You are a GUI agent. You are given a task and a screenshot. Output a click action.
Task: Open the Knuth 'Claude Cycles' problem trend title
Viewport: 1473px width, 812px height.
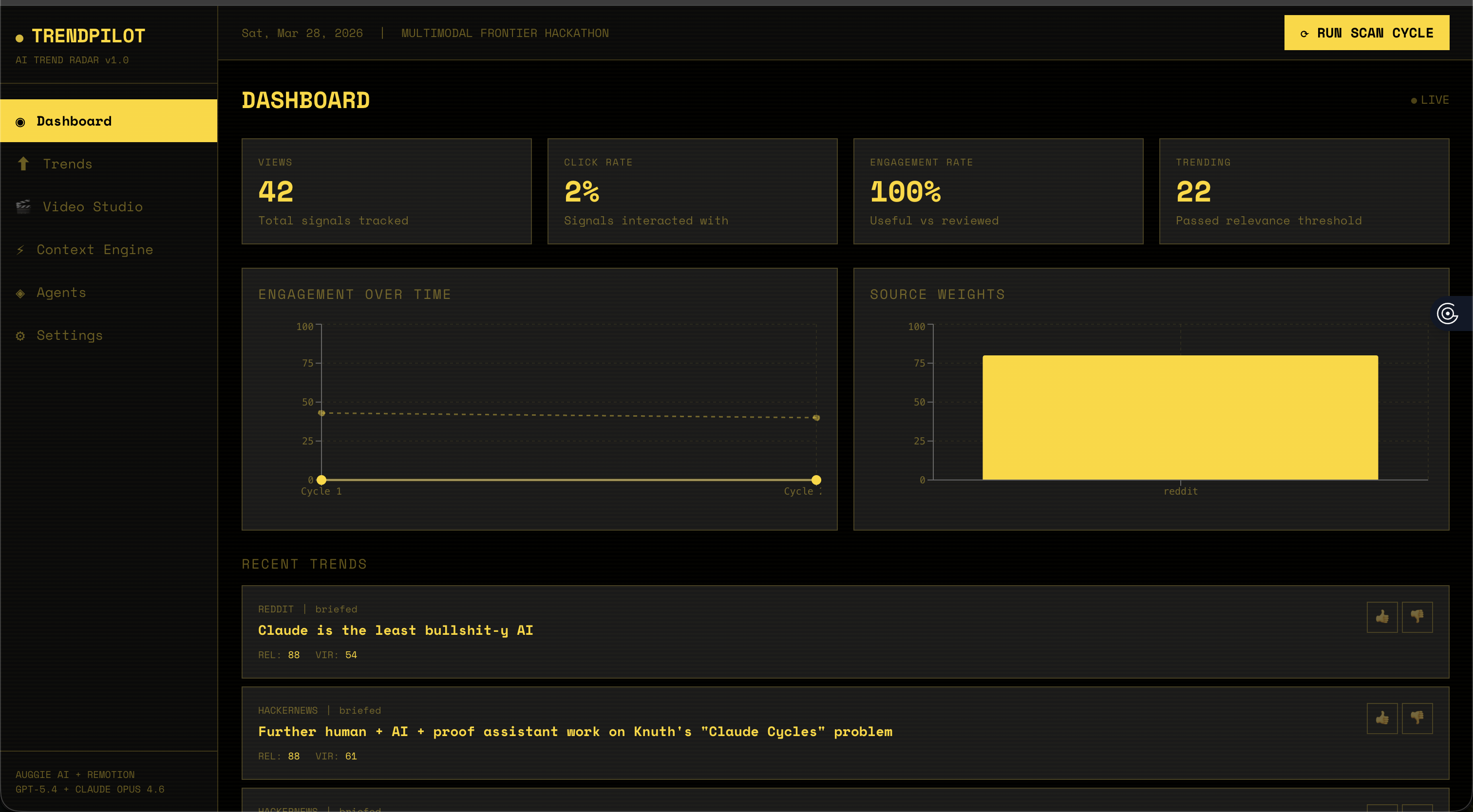click(x=575, y=731)
